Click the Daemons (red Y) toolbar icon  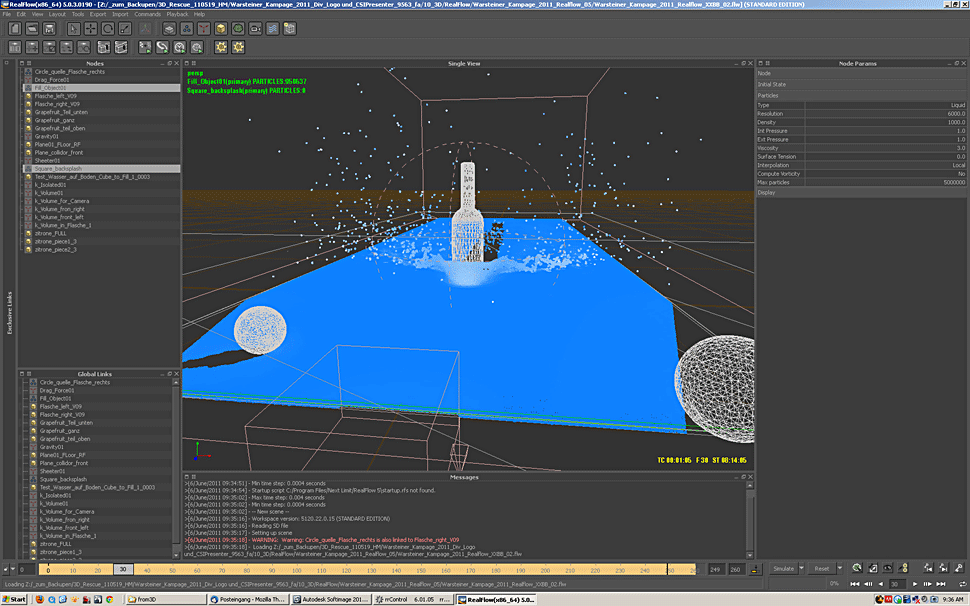click(203, 29)
